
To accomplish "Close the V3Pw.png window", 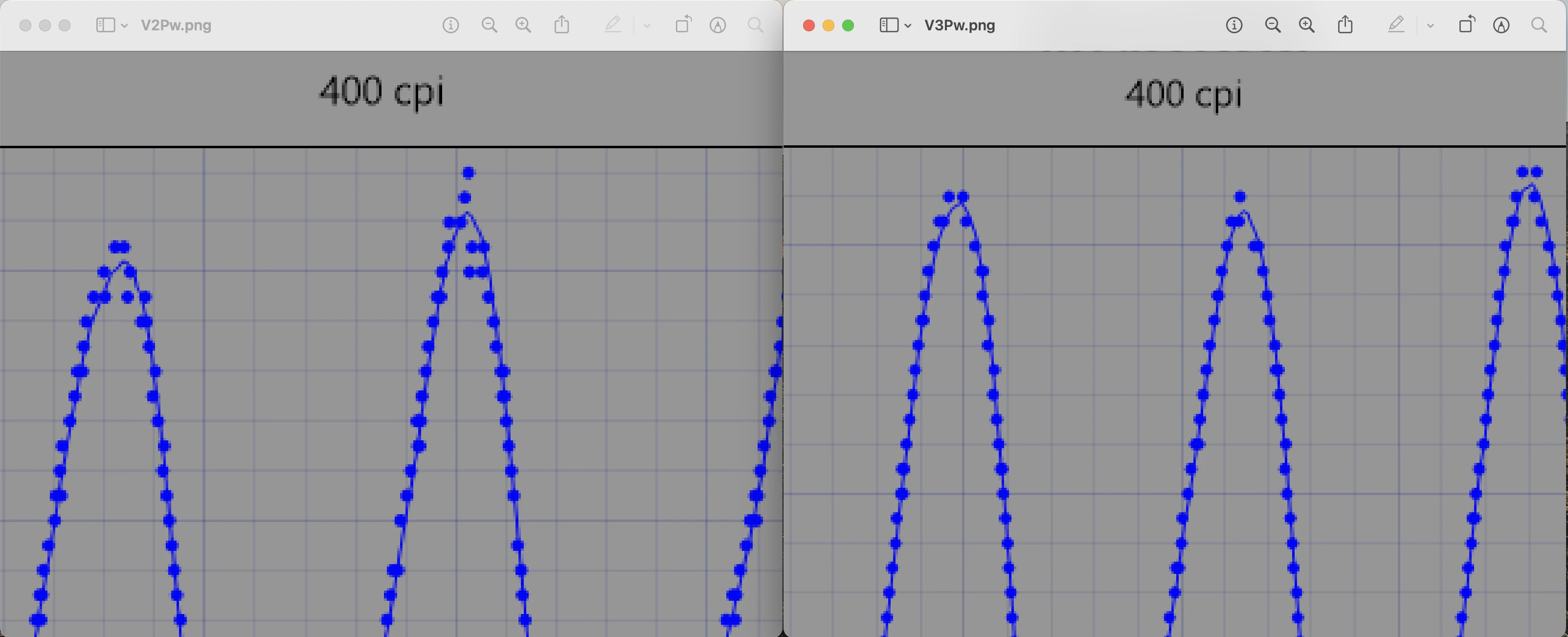I will coord(809,25).
